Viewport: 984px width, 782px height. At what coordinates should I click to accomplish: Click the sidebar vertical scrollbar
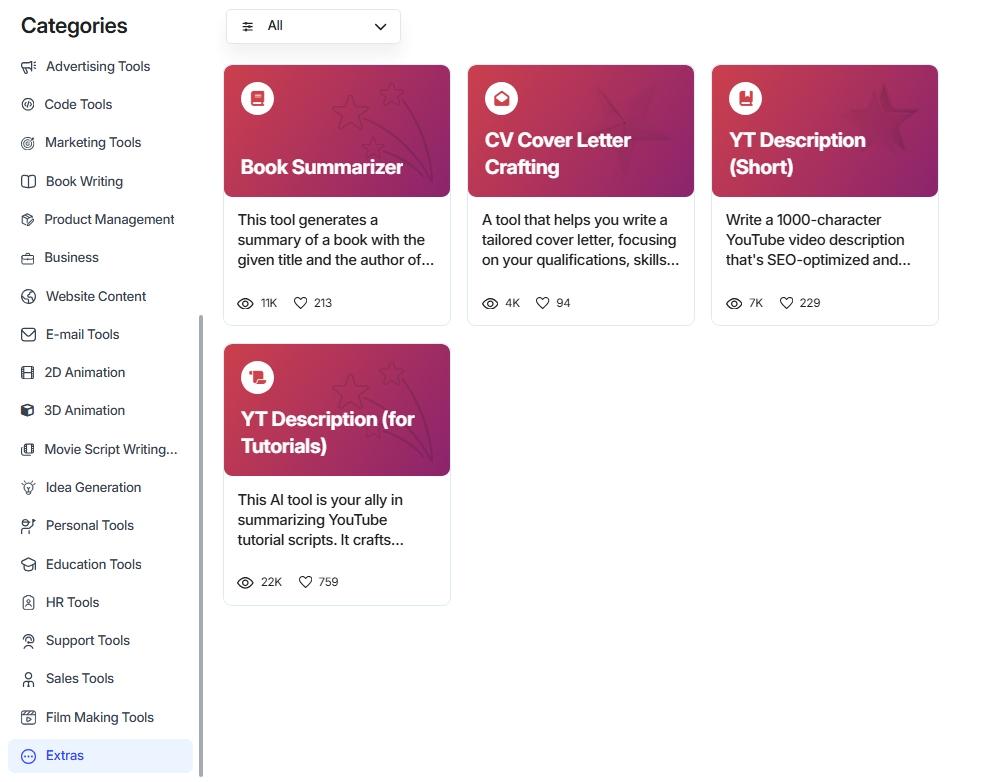[x=201, y=545]
